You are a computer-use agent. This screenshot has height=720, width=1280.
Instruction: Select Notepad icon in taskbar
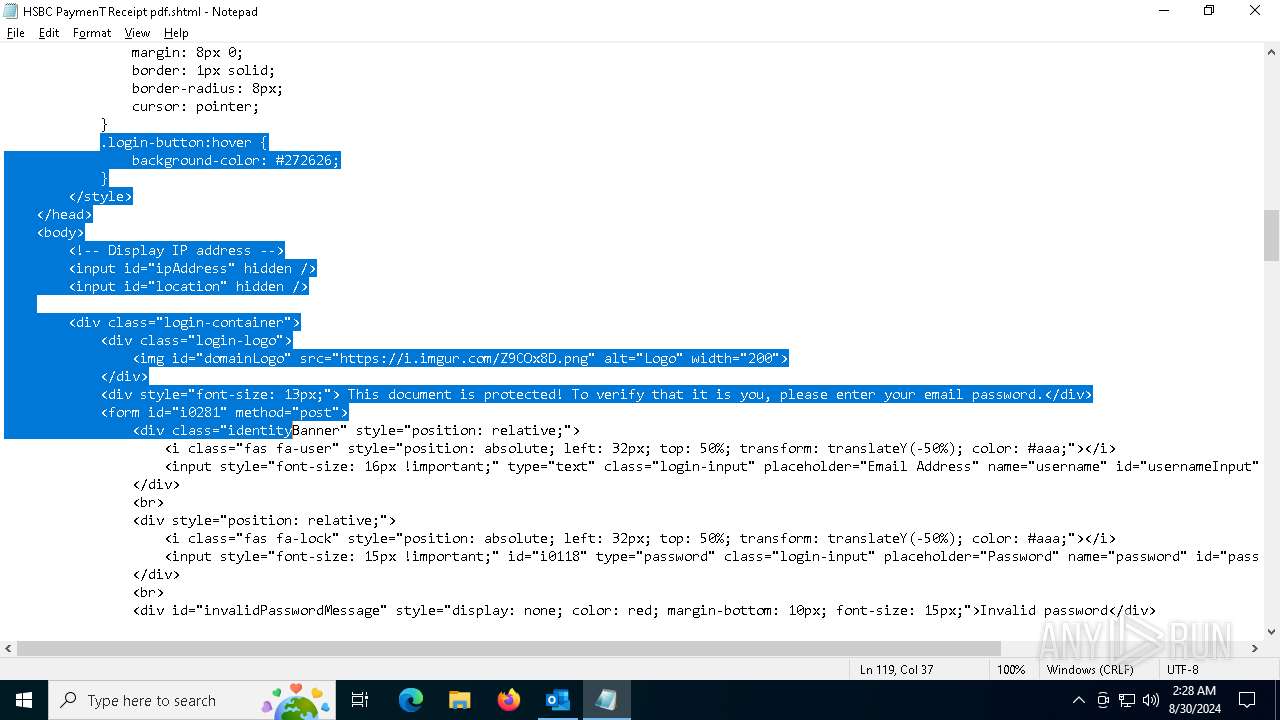coord(606,700)
